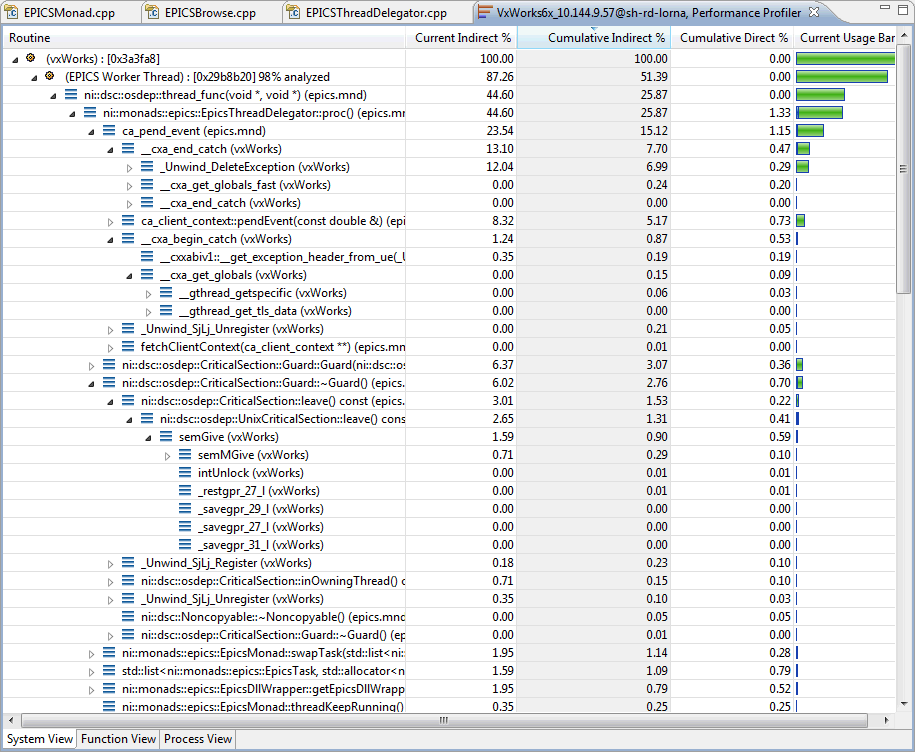Click the gear icon of EPICS Worker Thread

(50, 76)
